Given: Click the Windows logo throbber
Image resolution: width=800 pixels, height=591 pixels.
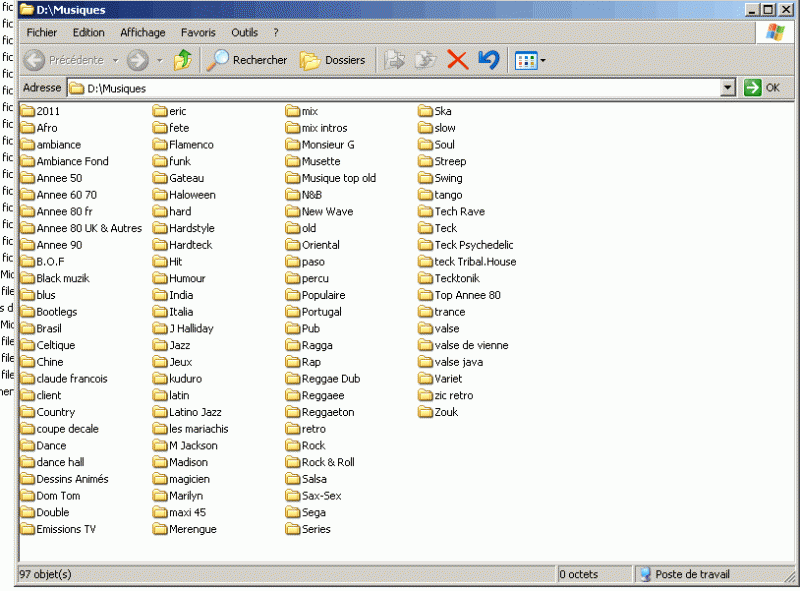Looking at the screenshot, I should pos(775,32).
